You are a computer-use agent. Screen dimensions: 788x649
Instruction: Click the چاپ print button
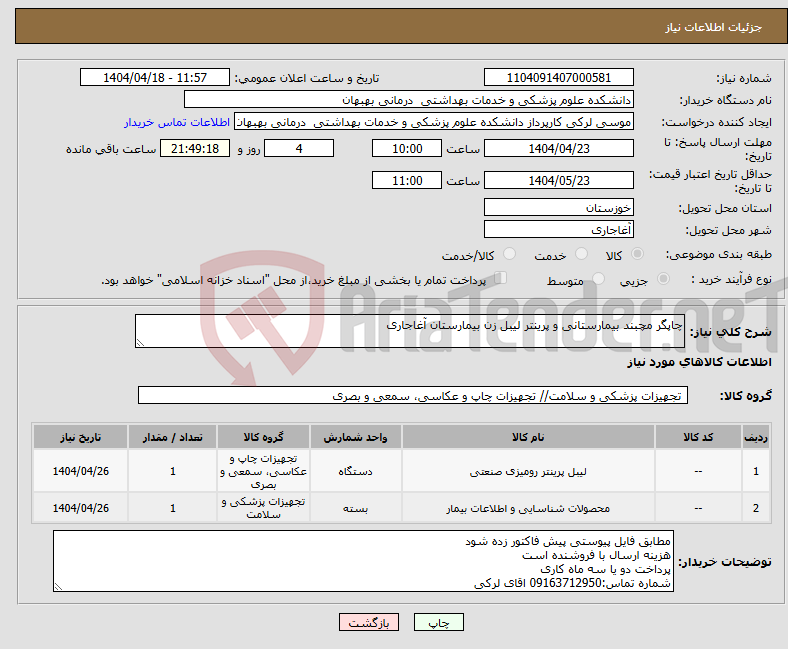(438, 622)
